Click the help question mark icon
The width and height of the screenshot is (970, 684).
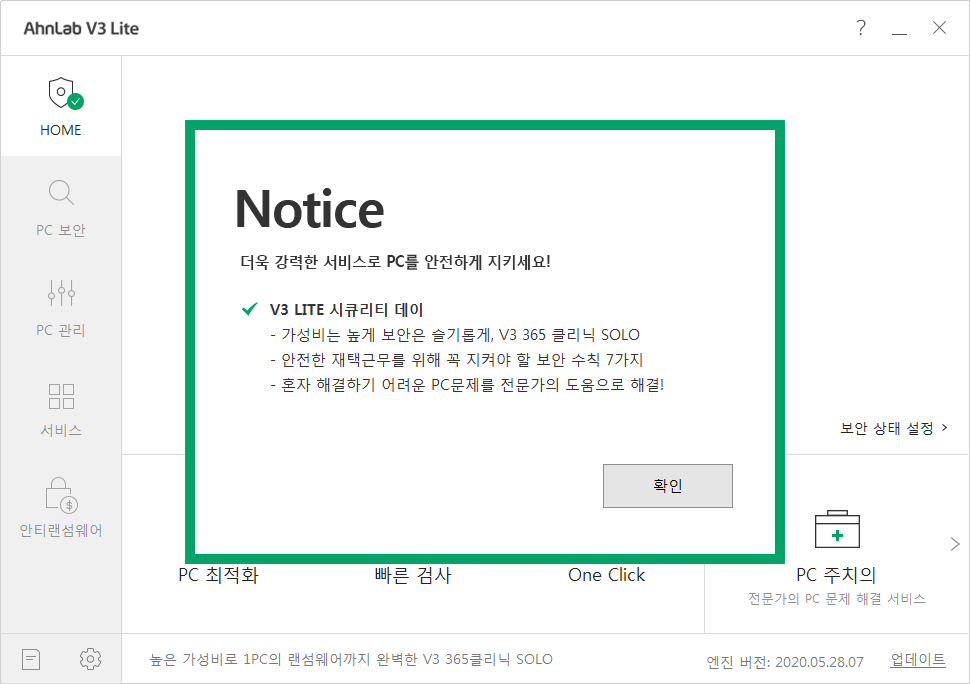tap(861, 28)
